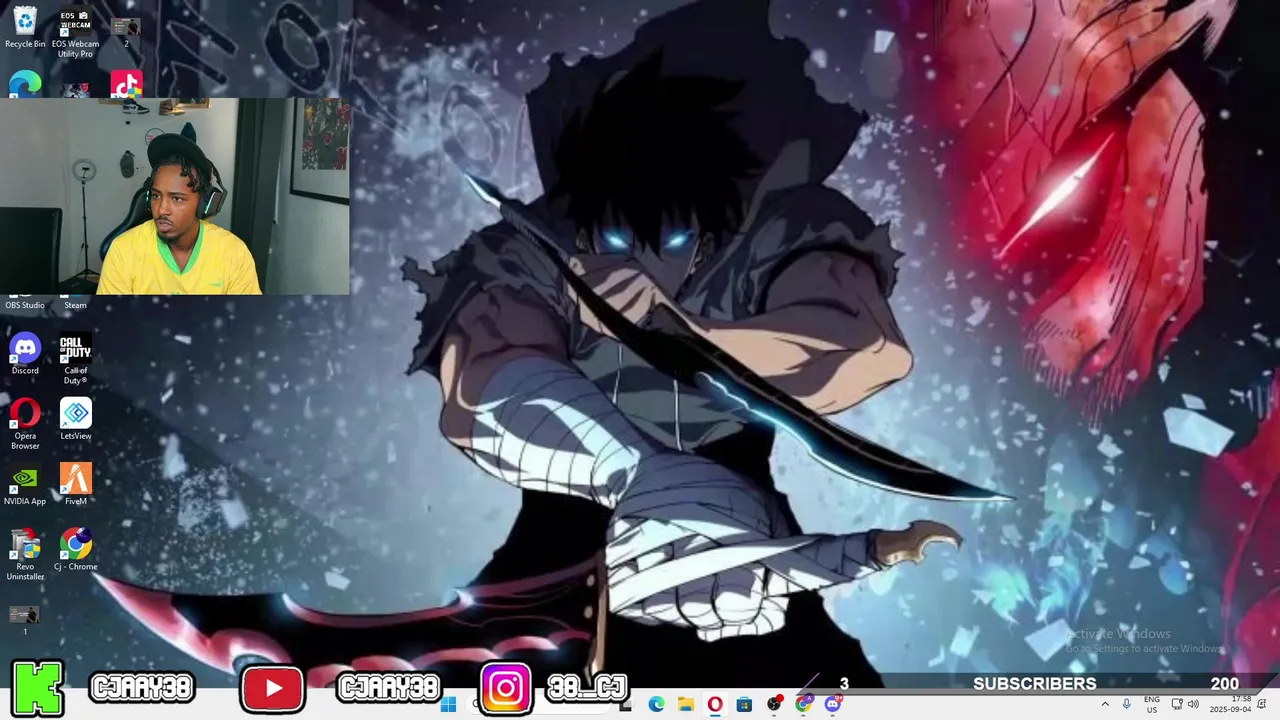Open the clock and calendar flyout
The image size is (1280, 720).
1230,704
